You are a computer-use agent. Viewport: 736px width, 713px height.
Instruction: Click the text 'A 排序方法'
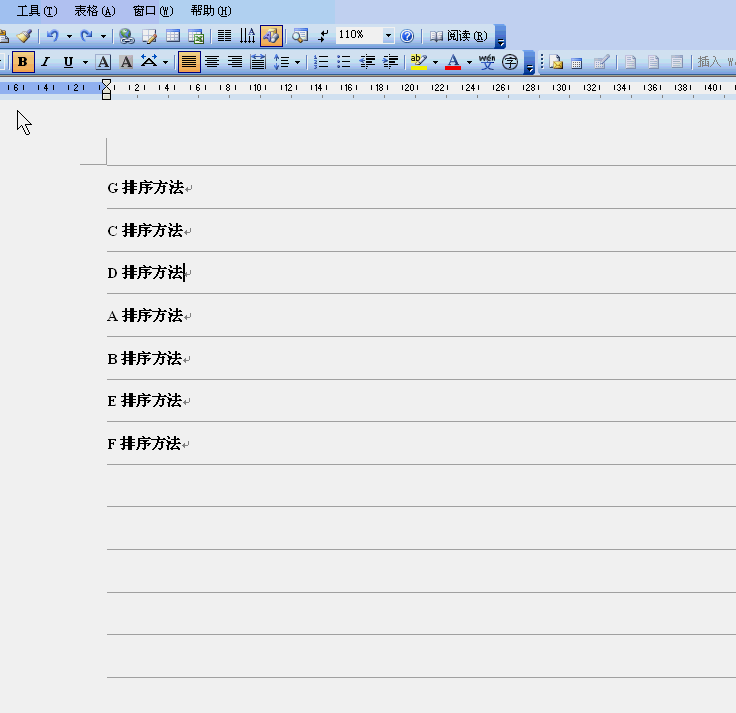coord(145,315)
